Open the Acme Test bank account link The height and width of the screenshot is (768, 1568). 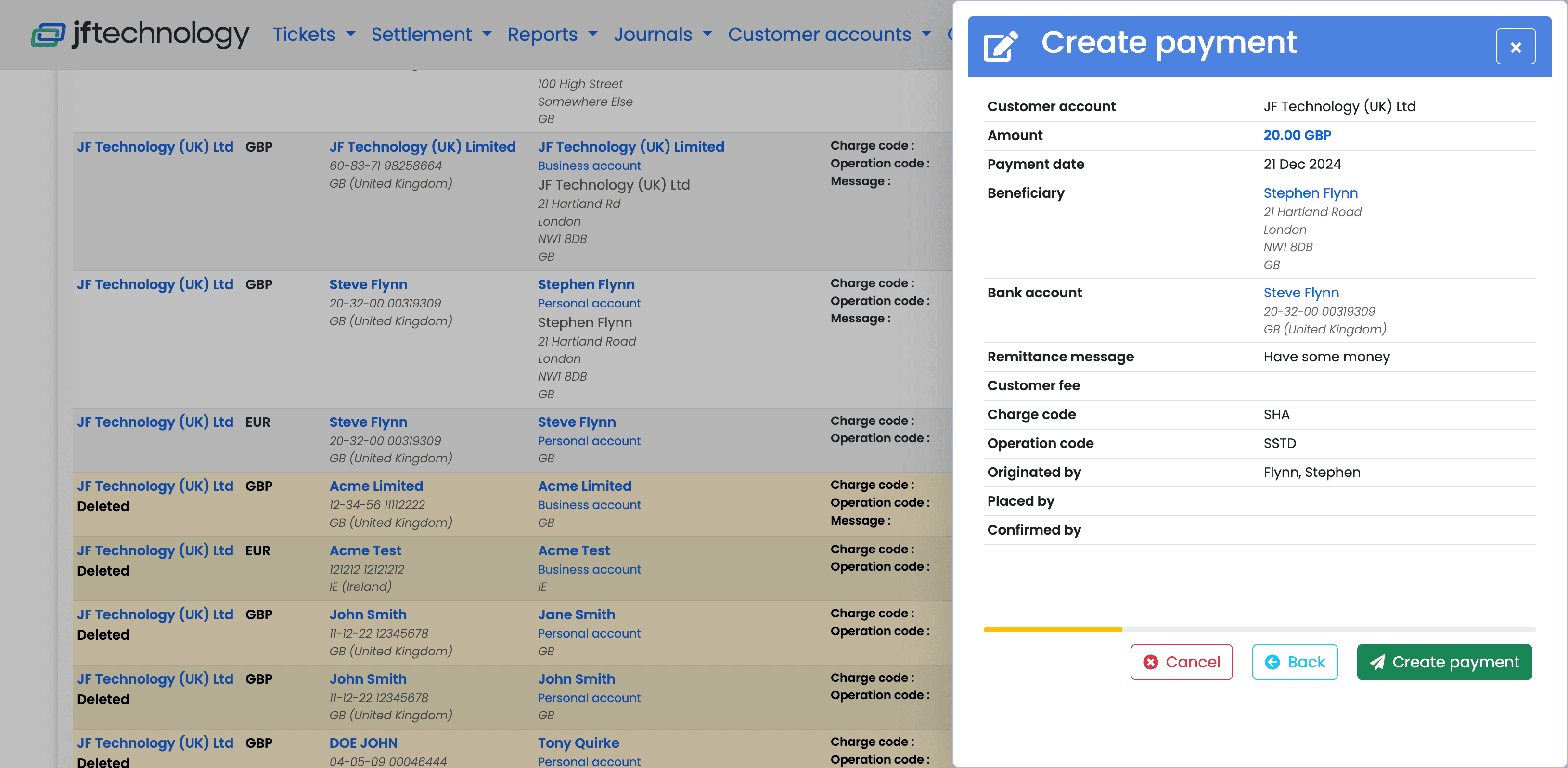pos(365,550)
